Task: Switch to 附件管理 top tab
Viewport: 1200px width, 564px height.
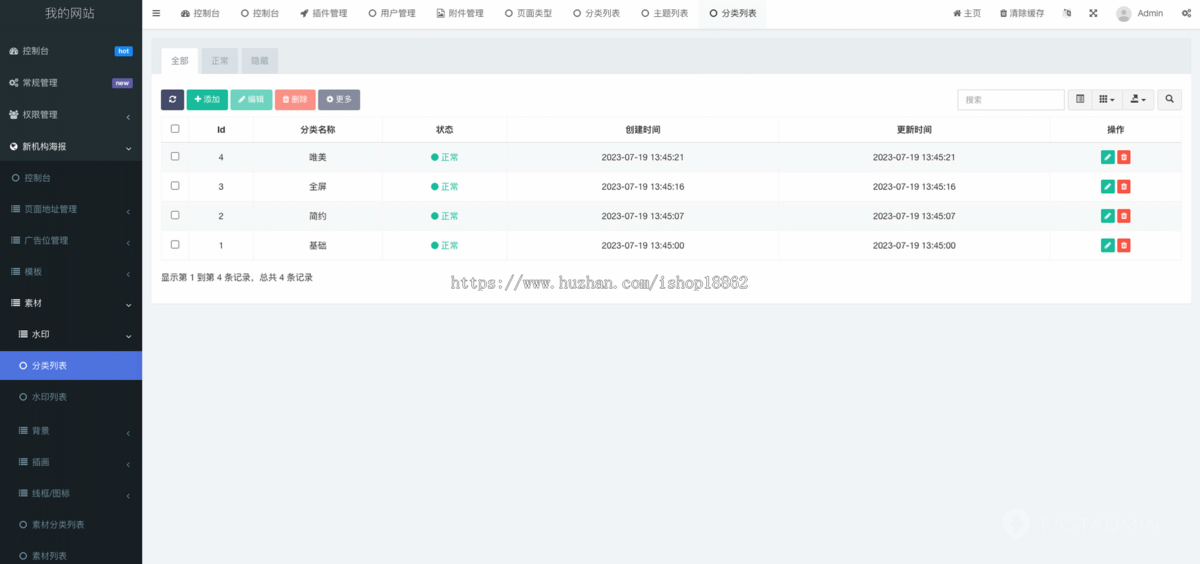Action: tap(460, 14)
